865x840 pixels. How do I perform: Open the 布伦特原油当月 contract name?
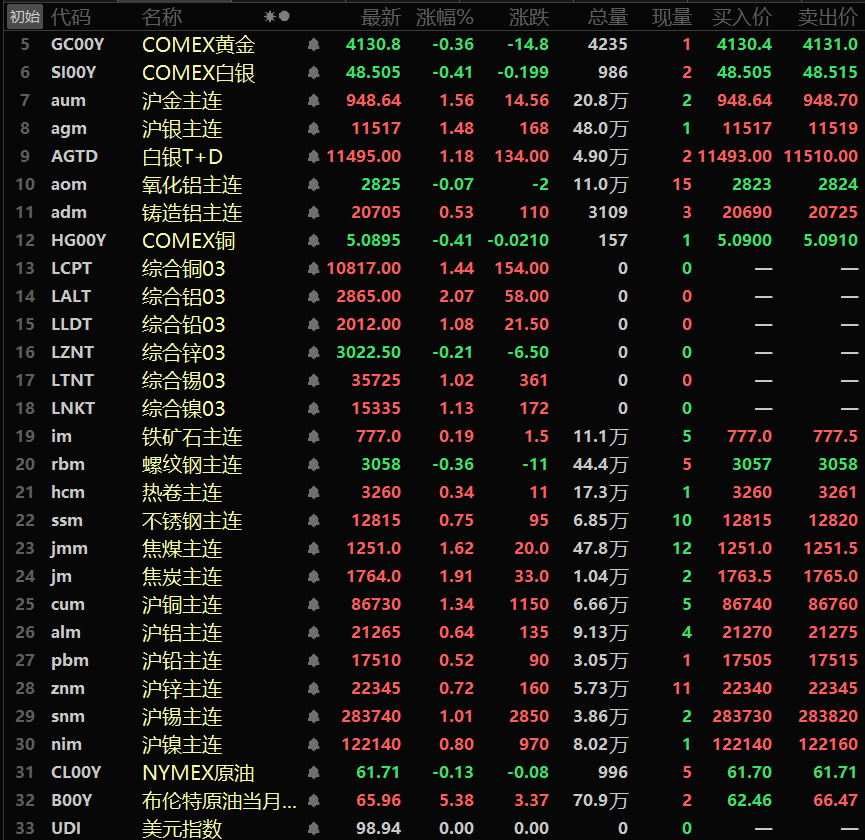[x=219, y=800]
